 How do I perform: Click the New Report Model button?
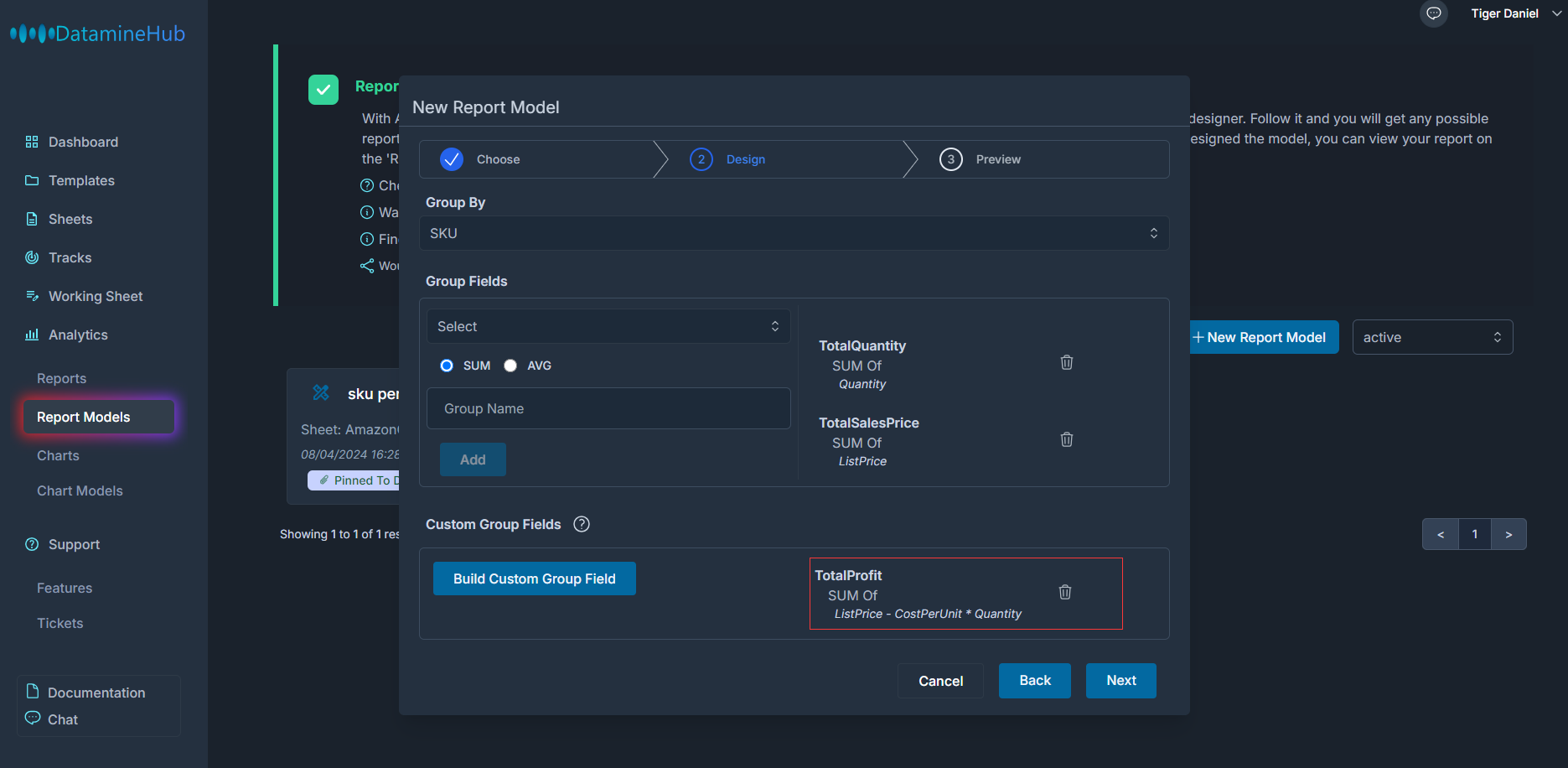[x=1264, y=337]
